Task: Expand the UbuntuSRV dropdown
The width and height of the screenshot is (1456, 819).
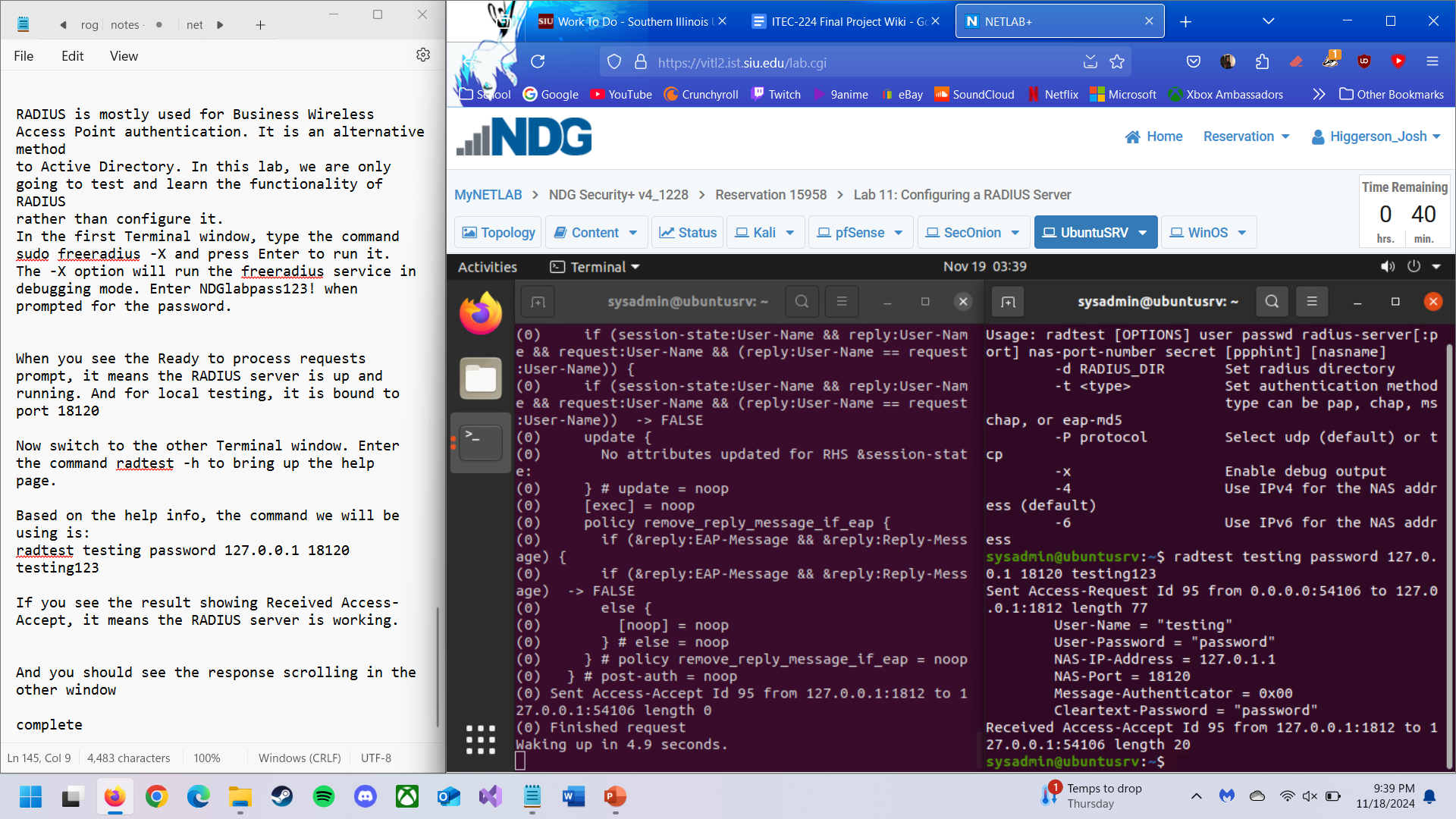Action: [1143, 233]
